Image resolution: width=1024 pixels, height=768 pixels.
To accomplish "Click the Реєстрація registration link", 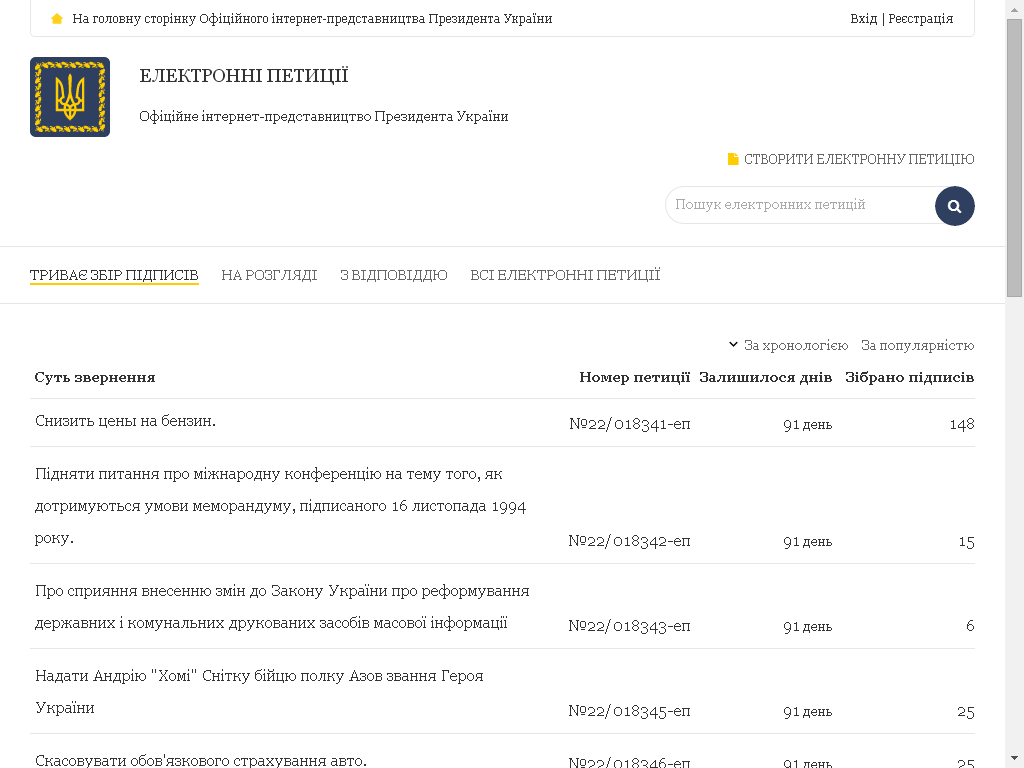I will tap(920, 19).
